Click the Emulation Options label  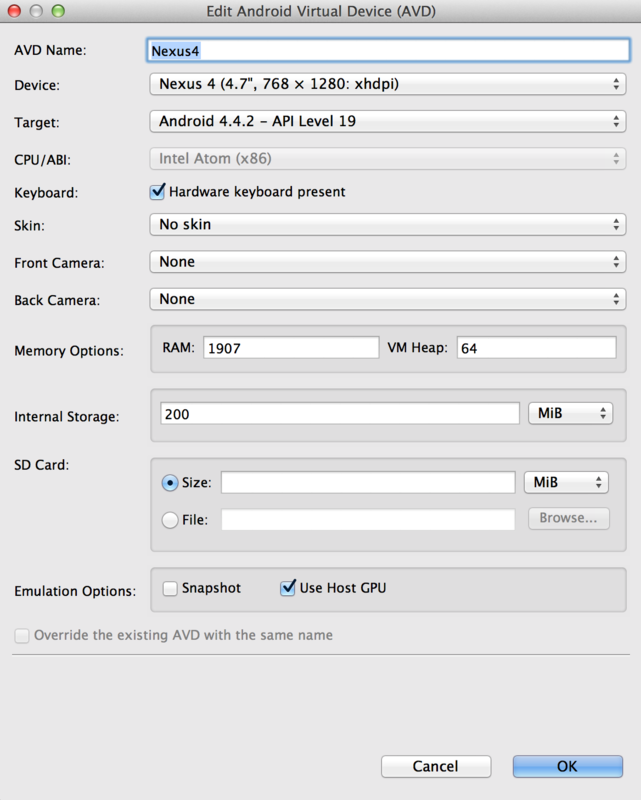coord(75,591)
